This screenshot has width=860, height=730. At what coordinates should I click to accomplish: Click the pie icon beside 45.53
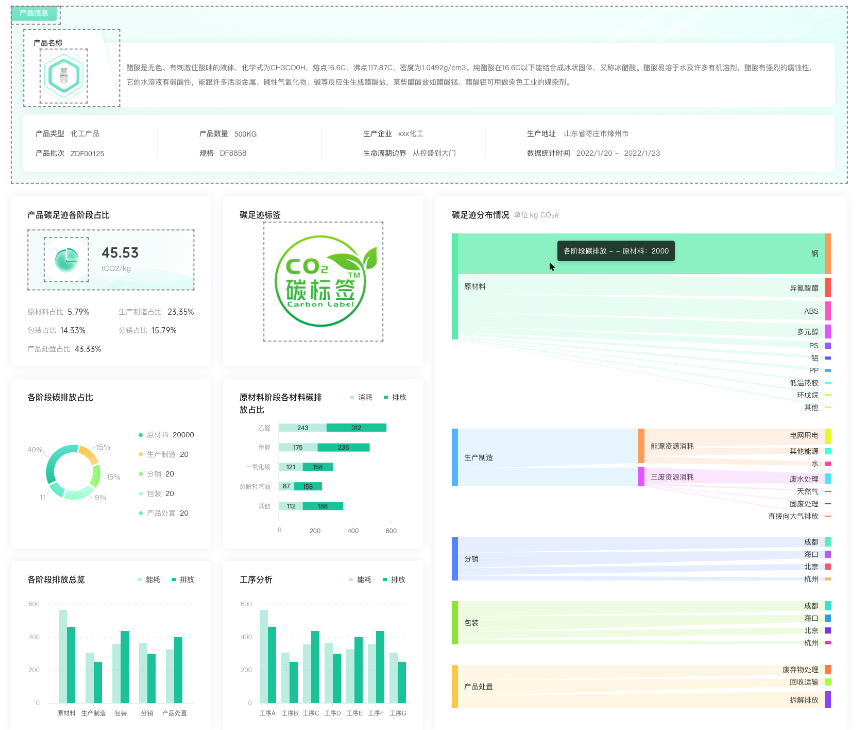66,259
